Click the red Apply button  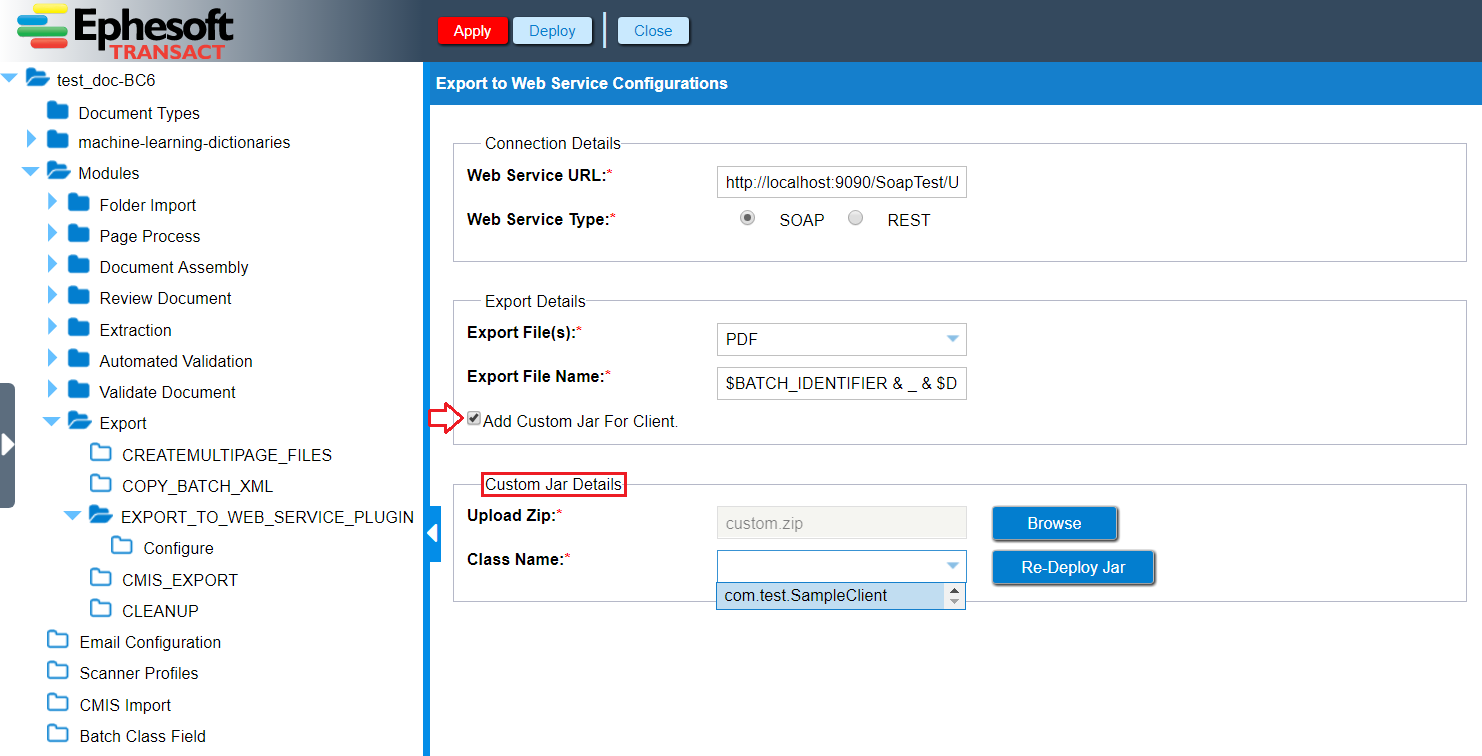[x=472, y=31]
